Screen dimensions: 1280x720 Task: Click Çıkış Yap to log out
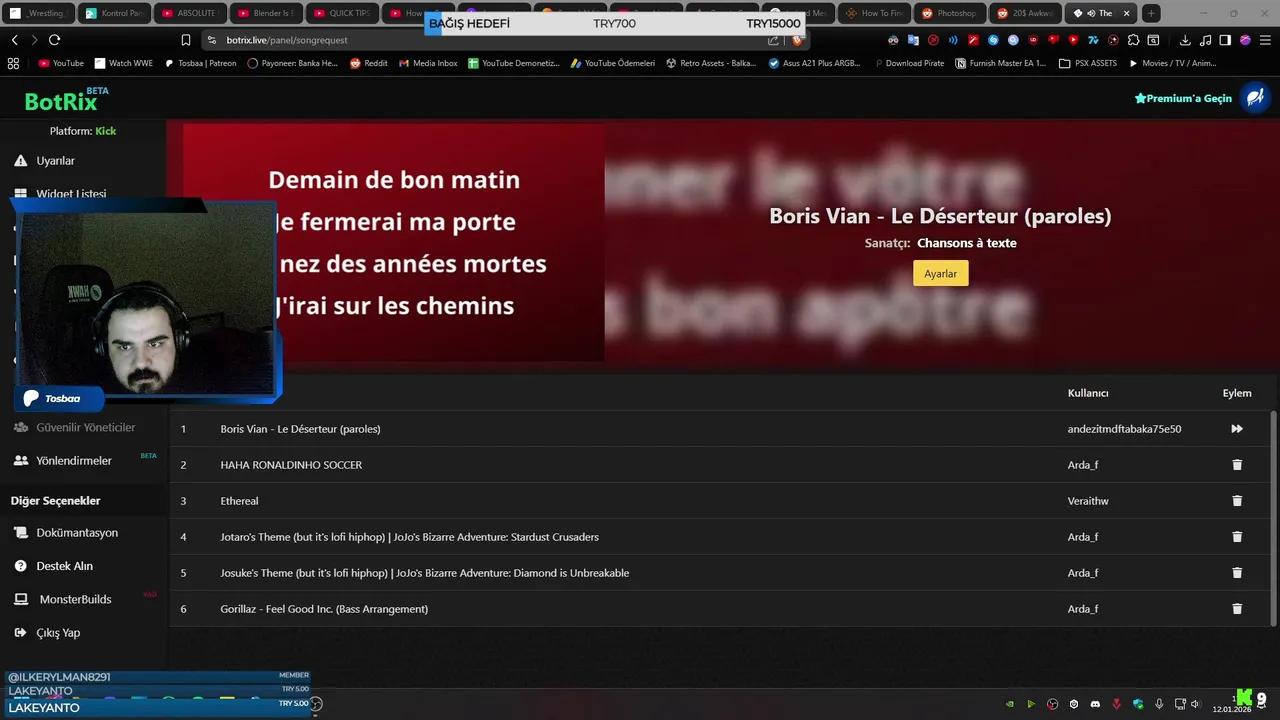[58, 632]
